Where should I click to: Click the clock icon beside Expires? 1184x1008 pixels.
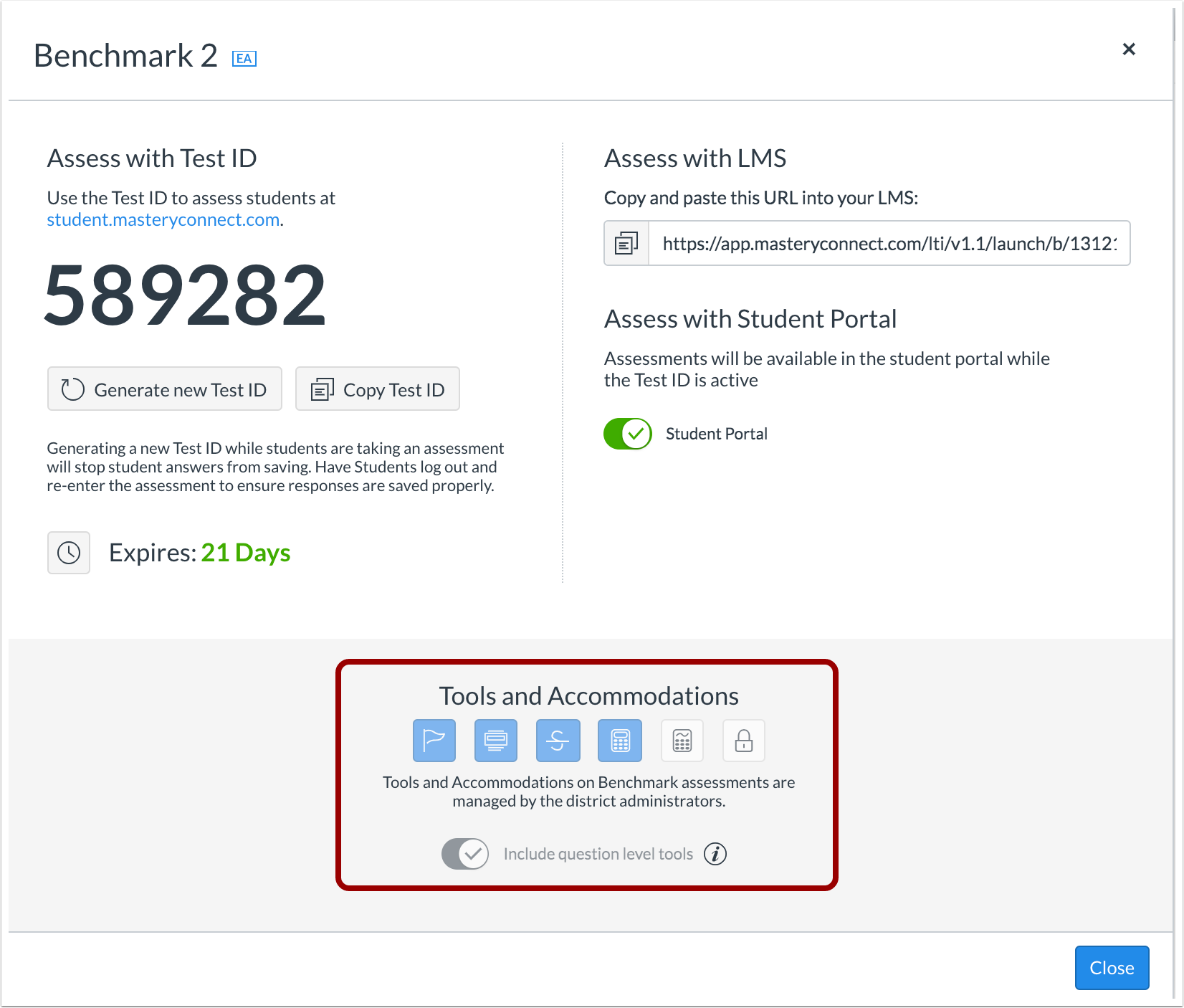(69, 553)
